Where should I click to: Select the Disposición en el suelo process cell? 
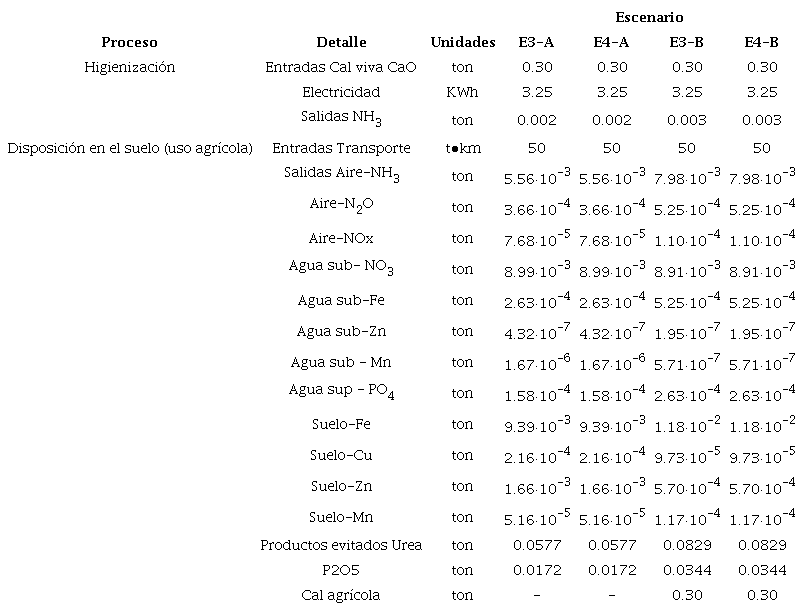129,148
